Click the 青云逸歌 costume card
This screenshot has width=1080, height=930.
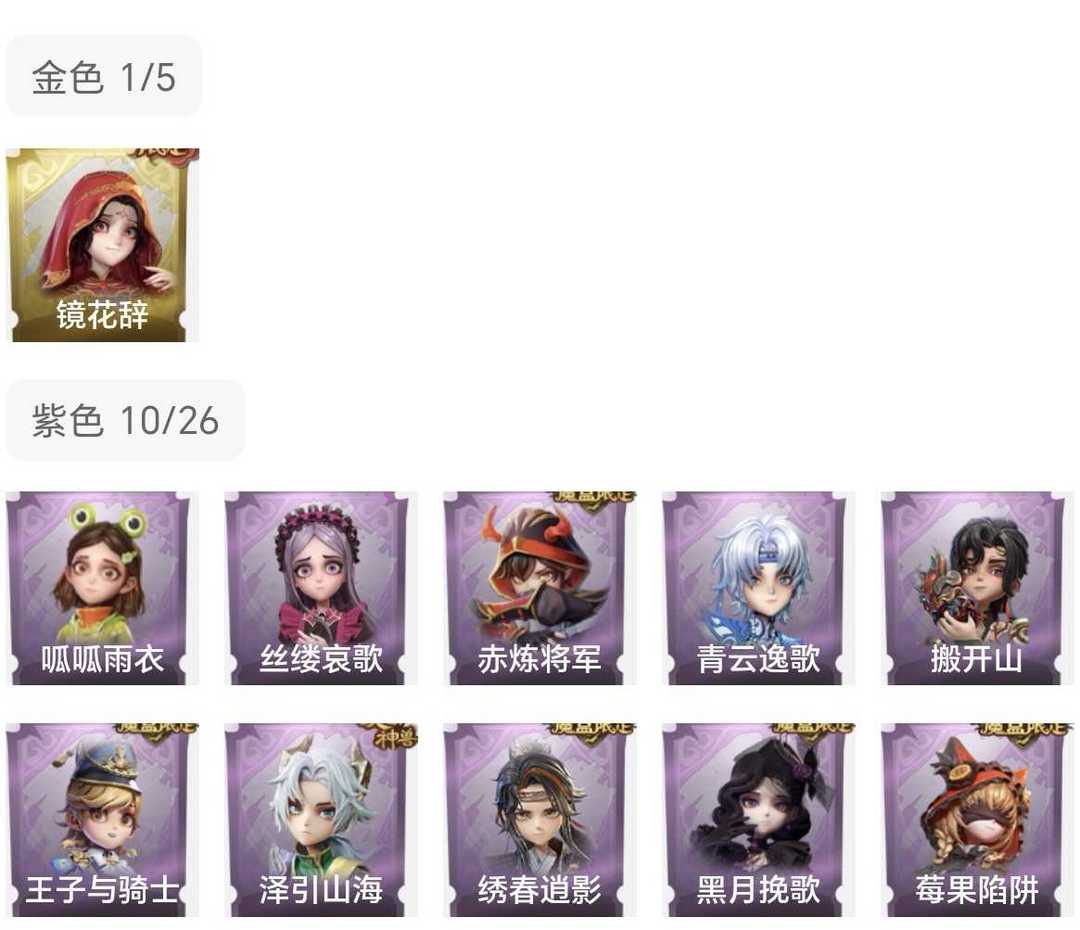[758, 588]
